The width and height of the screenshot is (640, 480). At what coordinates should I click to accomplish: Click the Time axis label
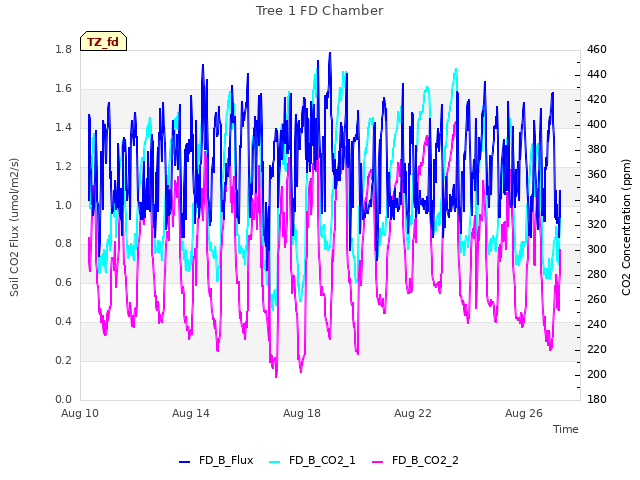(566, 429)
